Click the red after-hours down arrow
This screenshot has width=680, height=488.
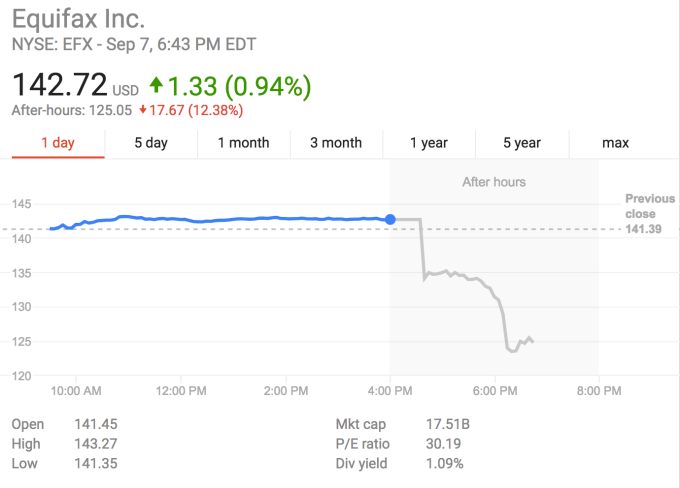[x=144, y=110]
